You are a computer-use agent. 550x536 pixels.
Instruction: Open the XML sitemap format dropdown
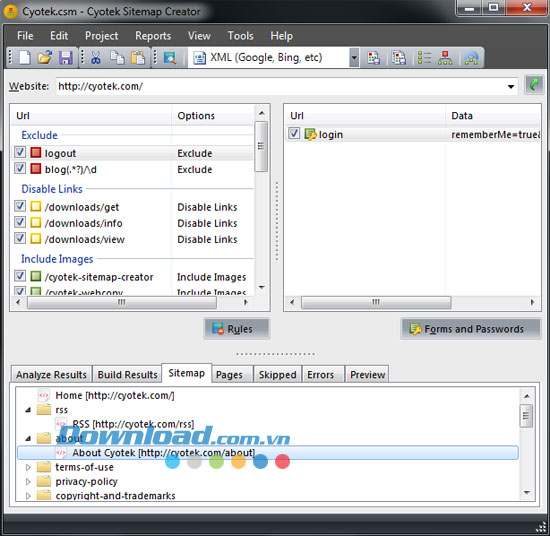354,58
